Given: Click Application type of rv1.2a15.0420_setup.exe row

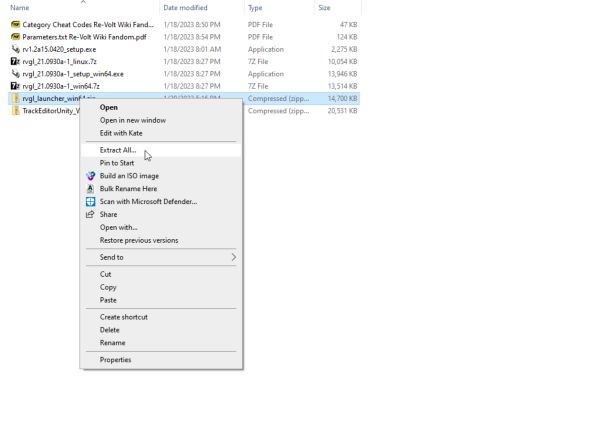Looking at the screenshot, I should [x=266, y=49].
